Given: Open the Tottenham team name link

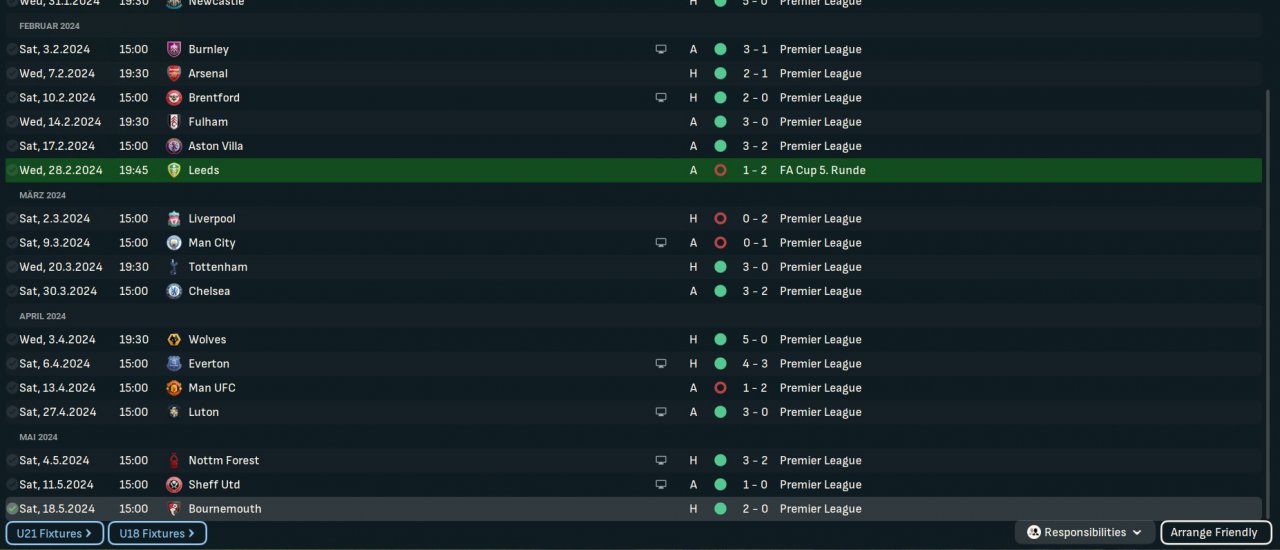Looking at the screenshot, I should (218, 267).
